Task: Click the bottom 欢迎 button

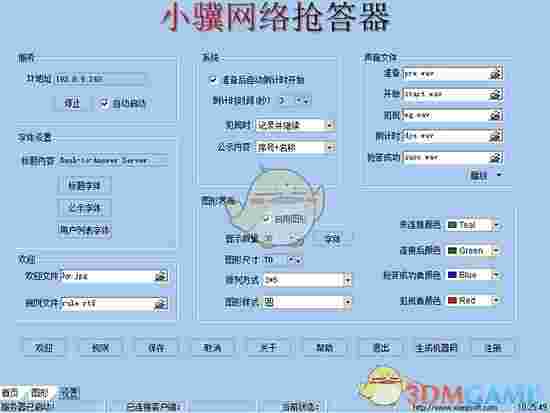Action: [x=44, y=348]
